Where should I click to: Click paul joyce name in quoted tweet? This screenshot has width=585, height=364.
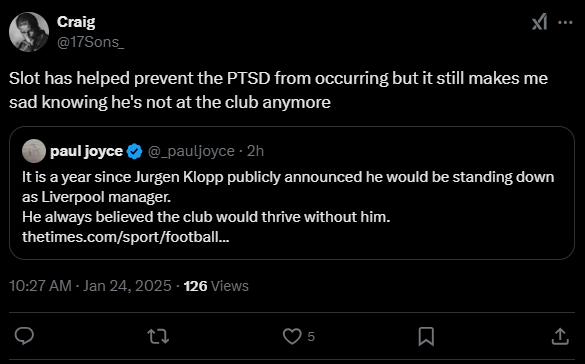click(86, 151)
